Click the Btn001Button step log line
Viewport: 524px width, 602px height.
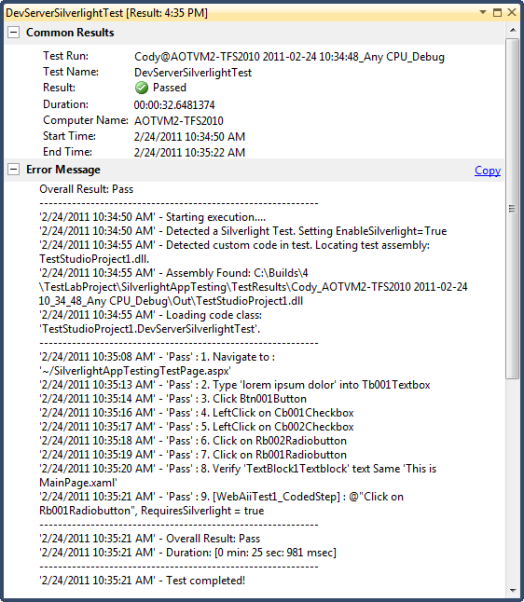pos(173,399)
